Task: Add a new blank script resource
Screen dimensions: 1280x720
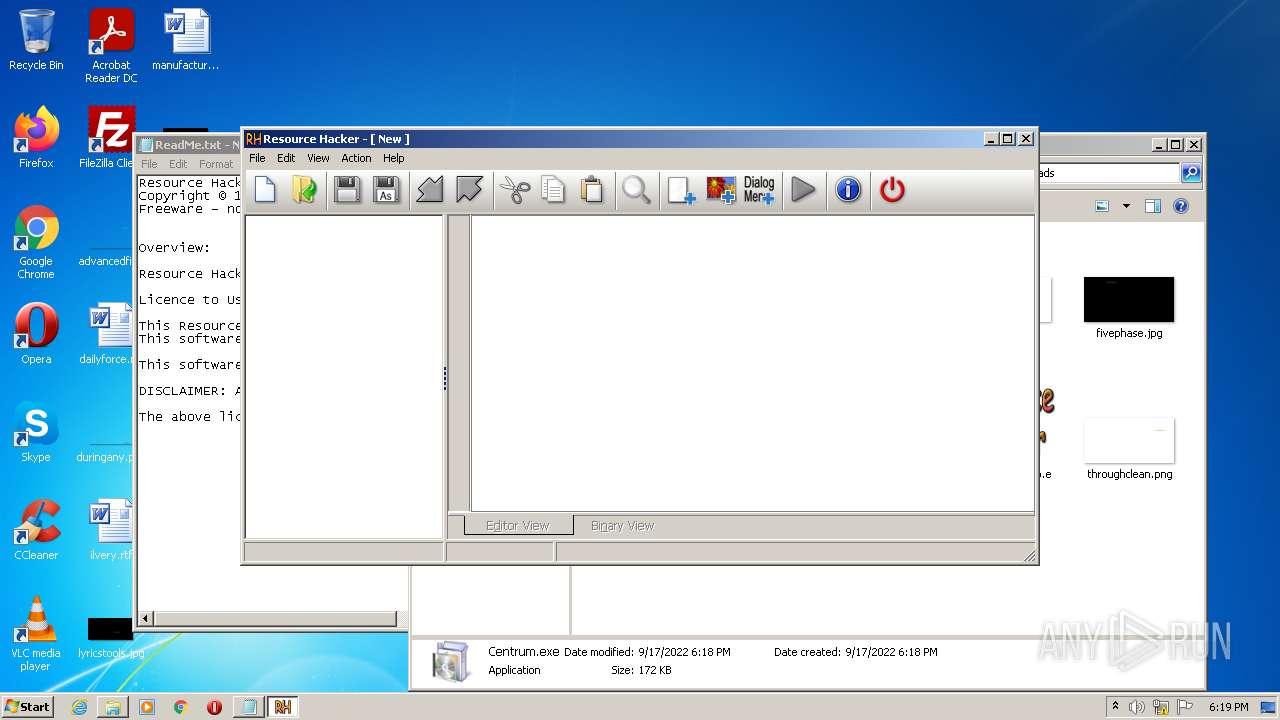Action: 681,189
